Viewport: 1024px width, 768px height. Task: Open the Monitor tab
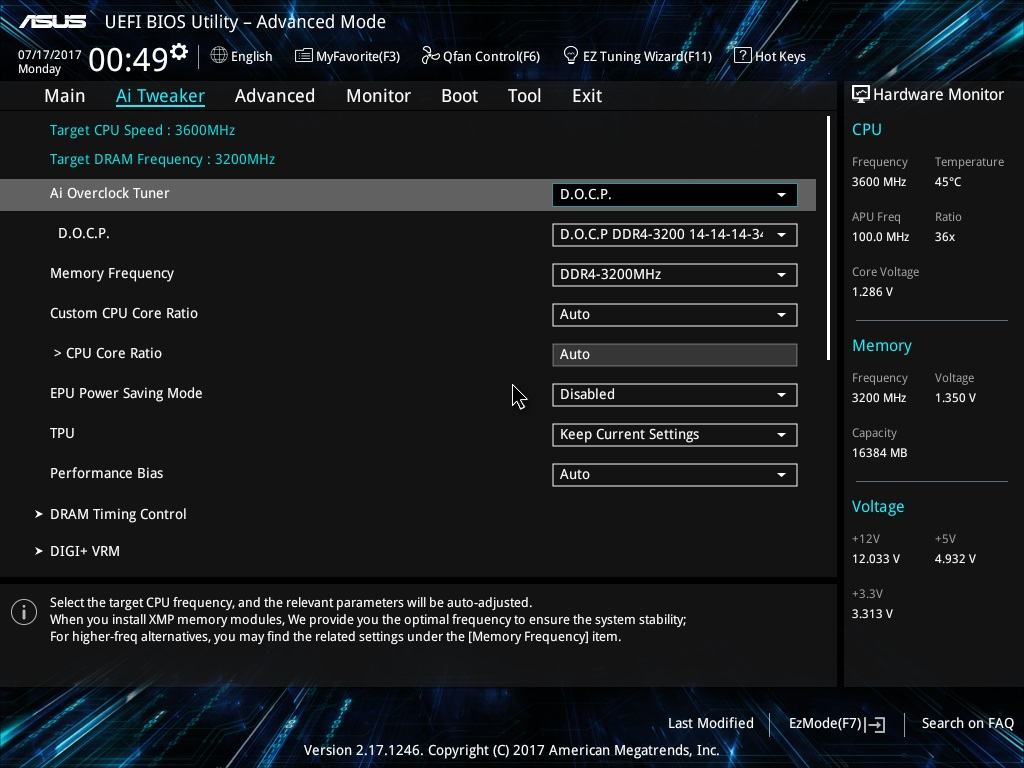[378, 96]
